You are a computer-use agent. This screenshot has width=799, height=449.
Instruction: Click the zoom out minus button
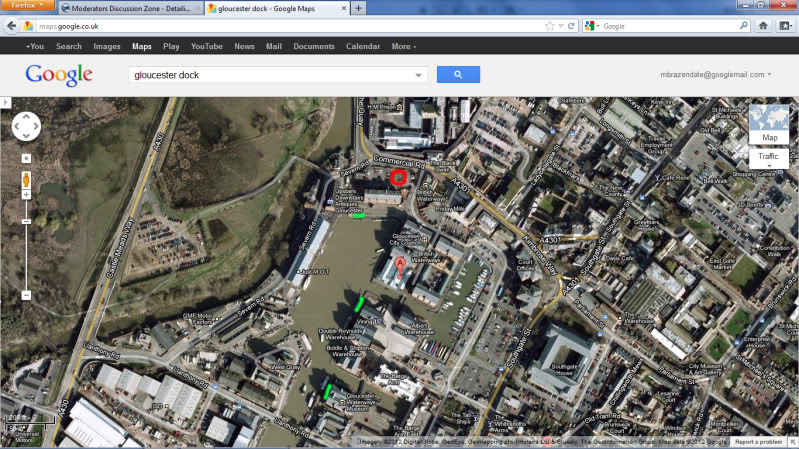[x=26, y=295]
